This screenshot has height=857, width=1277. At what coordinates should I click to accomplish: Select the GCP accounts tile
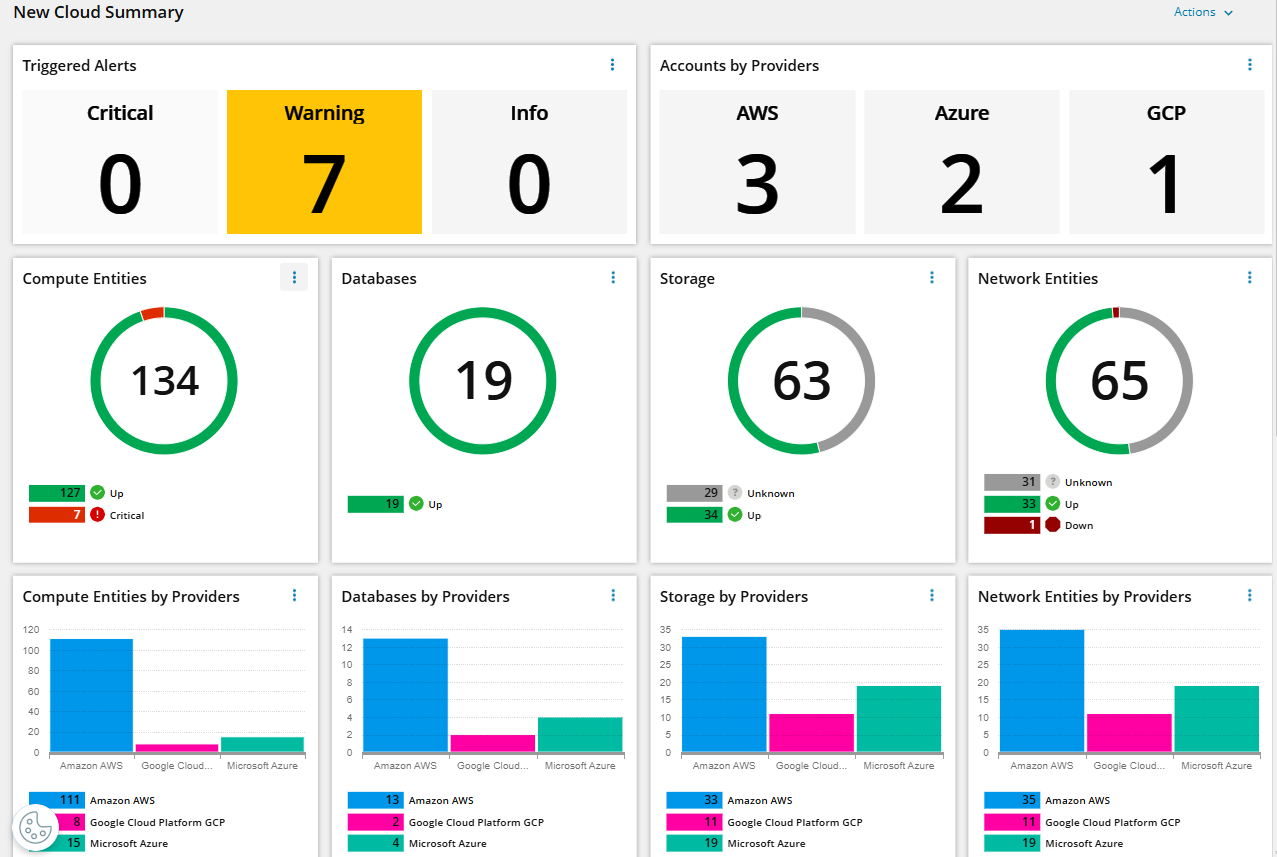click(x=1166, y=162)
